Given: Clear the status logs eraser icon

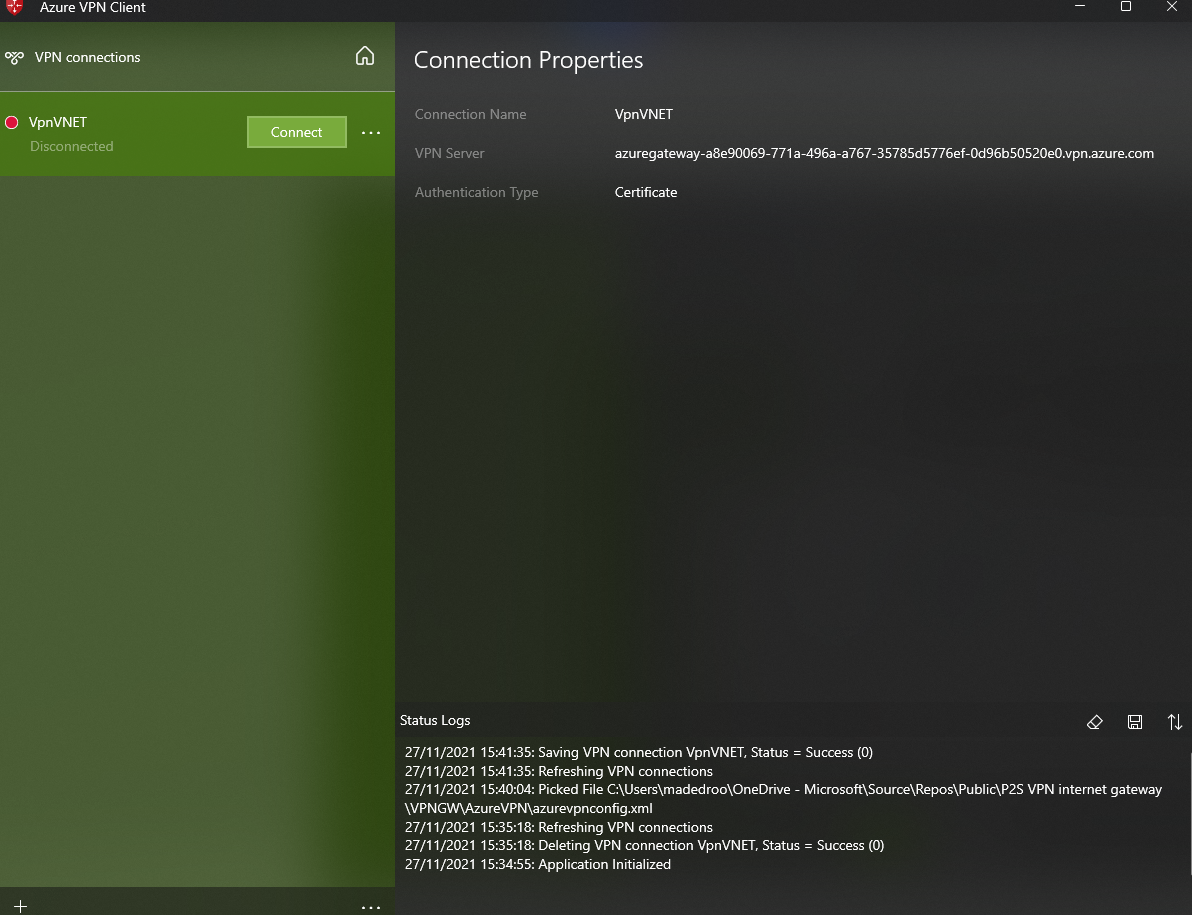Looking at the screenshot, I should [x=1095, y=722].
